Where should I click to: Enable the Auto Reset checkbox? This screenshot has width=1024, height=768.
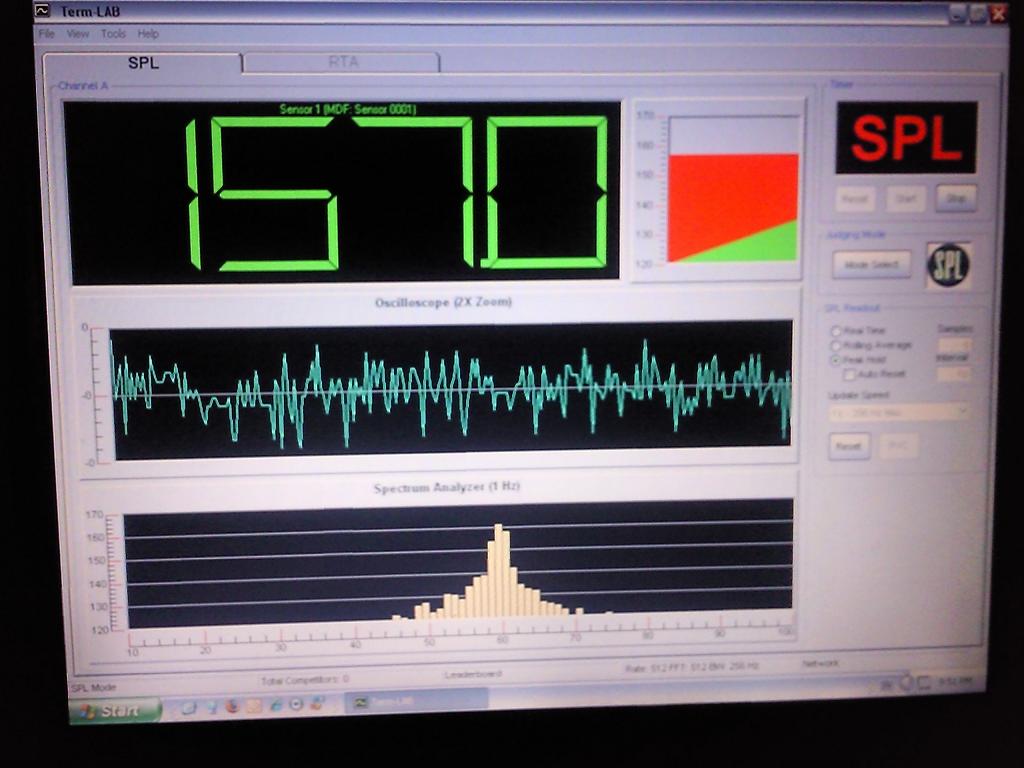pyautogui.click(x=850, y=374)
